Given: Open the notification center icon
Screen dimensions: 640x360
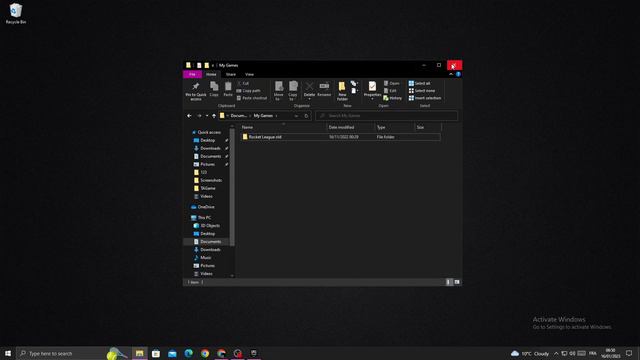Looking at the screenshot, I should [629, 353].
